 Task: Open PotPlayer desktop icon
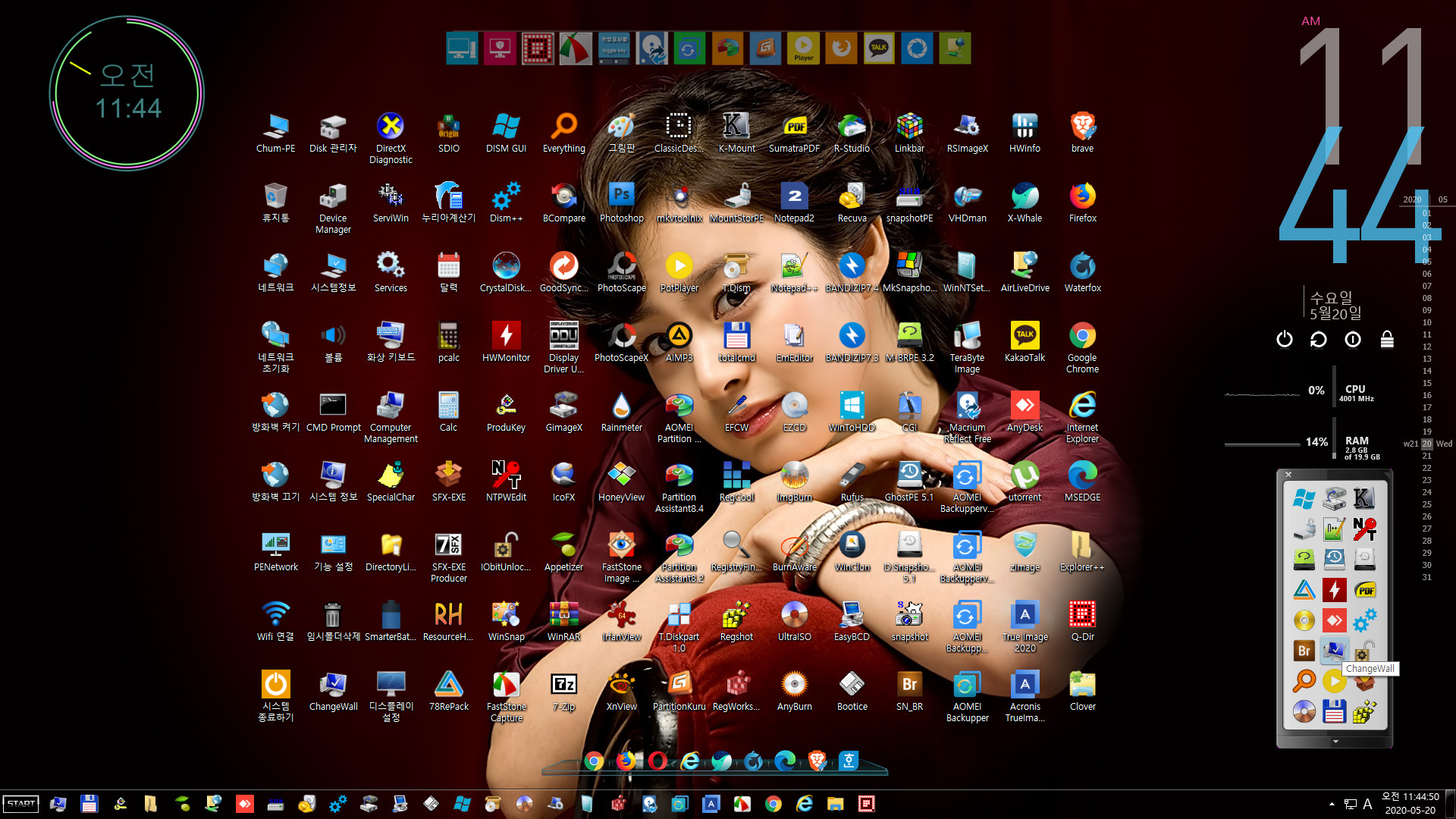tap(679, 272)
